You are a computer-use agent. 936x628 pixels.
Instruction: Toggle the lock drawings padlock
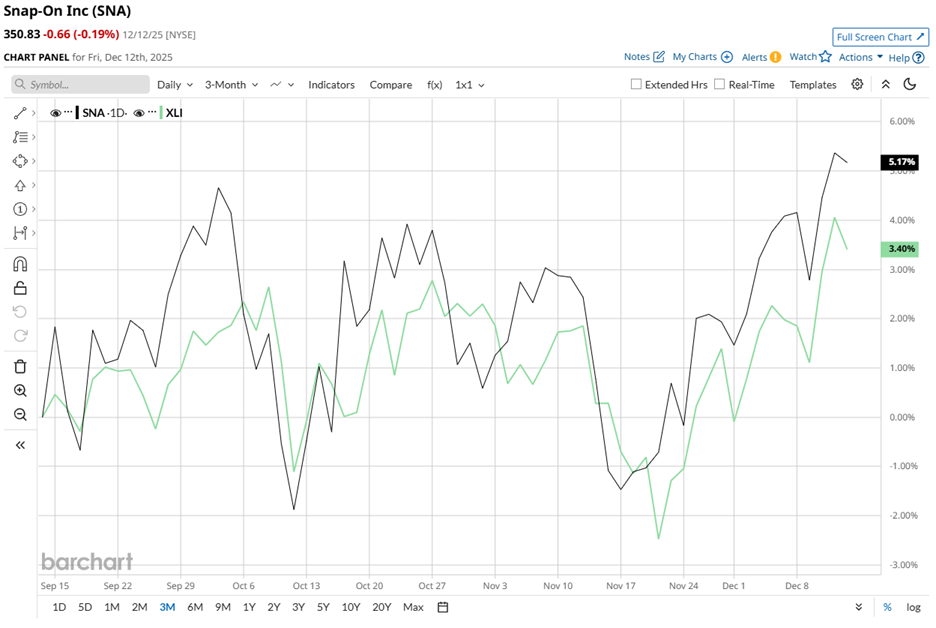[20, 288]
